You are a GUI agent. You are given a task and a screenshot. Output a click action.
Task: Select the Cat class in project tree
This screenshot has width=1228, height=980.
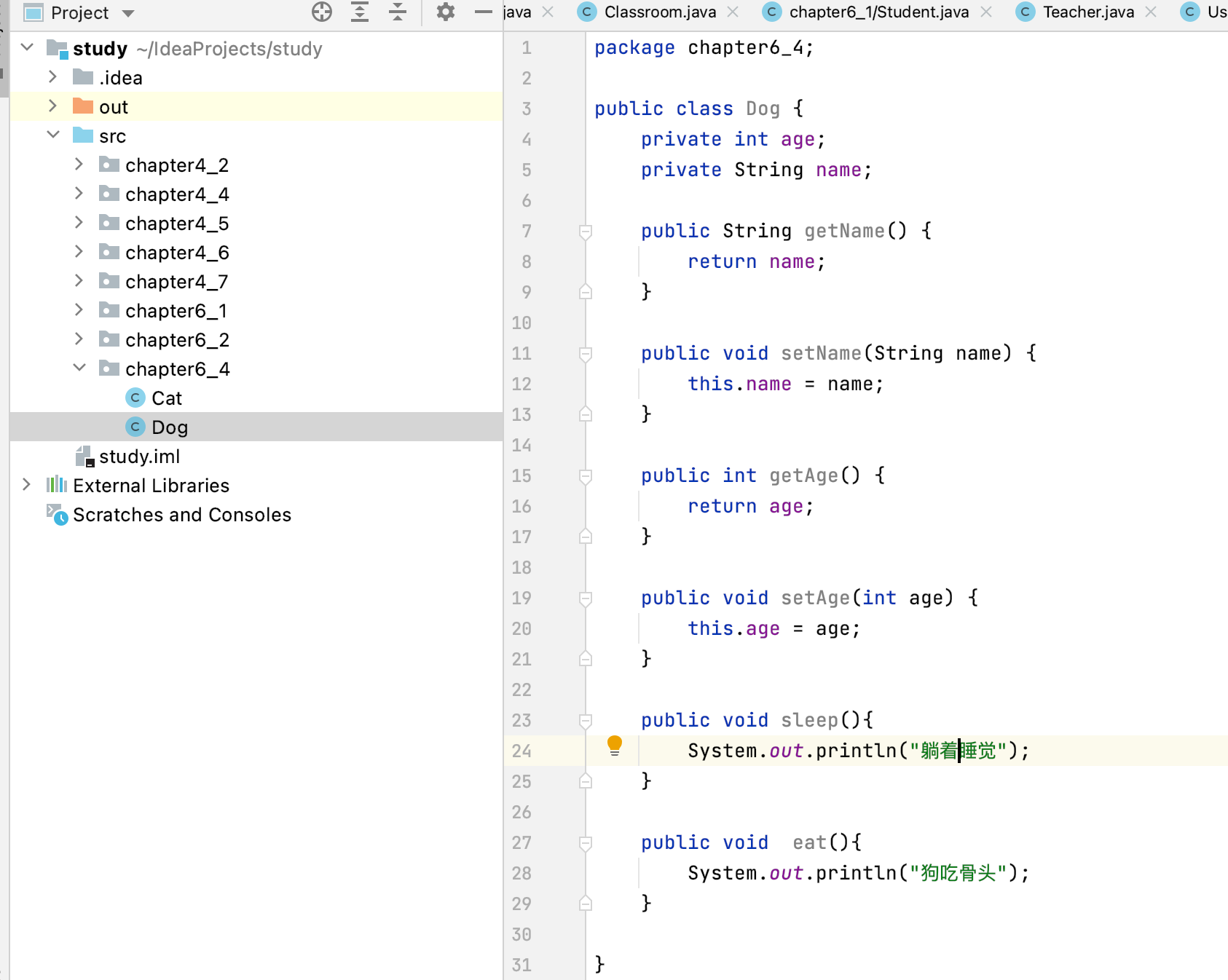coord(166,398)
